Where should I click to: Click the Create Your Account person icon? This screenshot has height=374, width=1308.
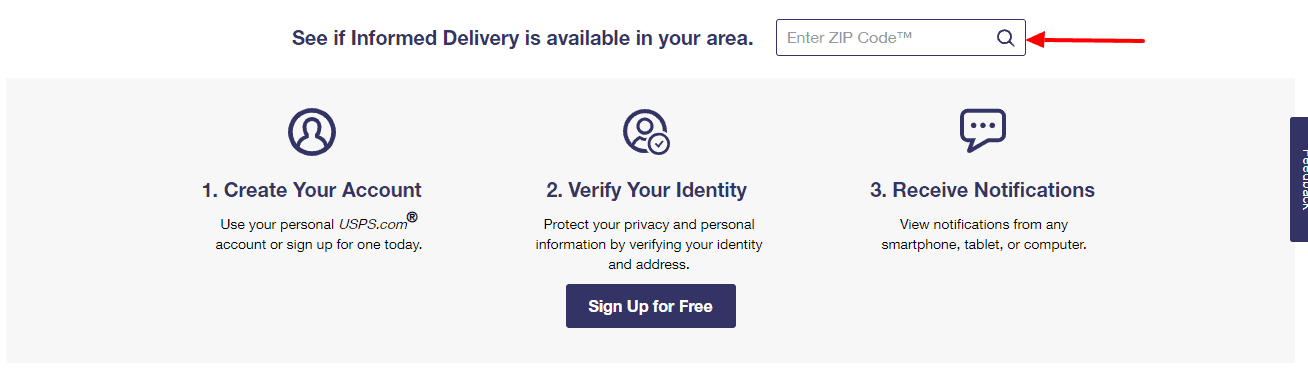(x=312, y=131)
